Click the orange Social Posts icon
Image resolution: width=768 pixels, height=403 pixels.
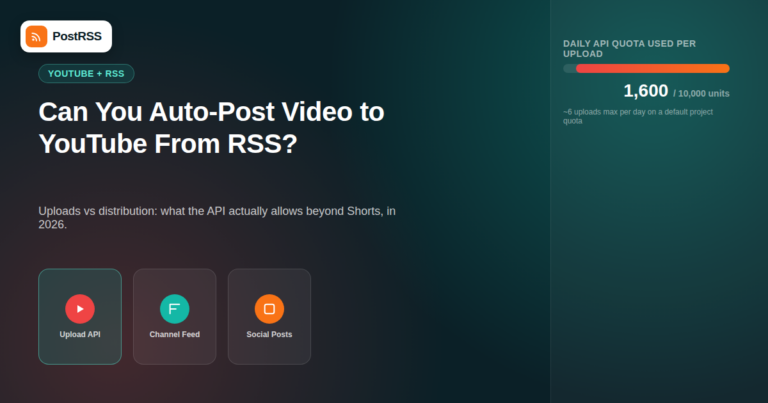pos(269,309)
